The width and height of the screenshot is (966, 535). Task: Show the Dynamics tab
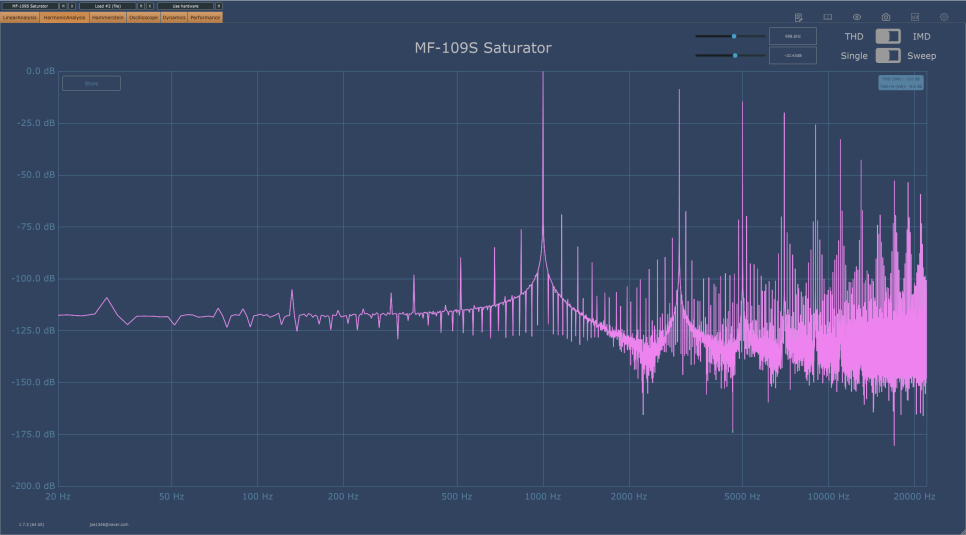pyautogui.click(x=174, y=17)
